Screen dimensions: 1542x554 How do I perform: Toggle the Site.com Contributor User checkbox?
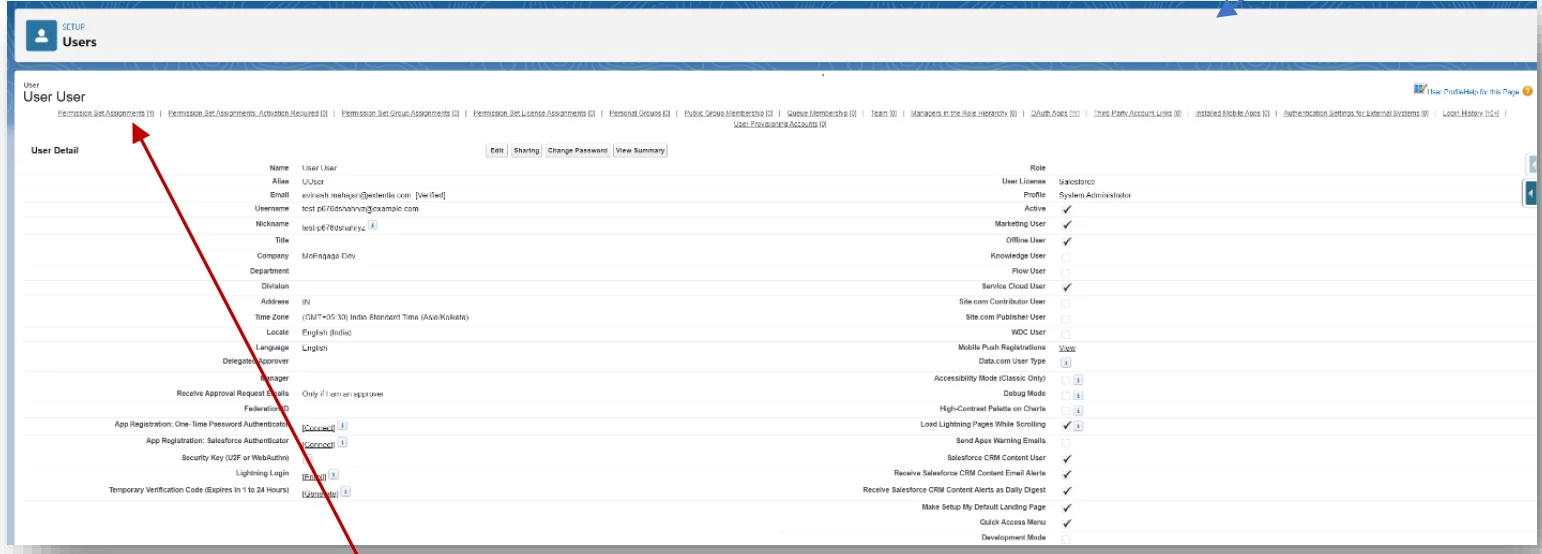[1066, 302]
